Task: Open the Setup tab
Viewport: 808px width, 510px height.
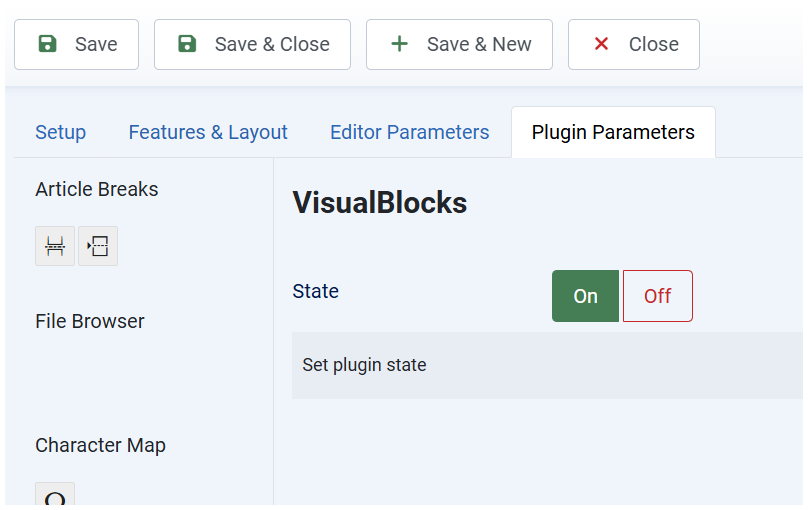Action: [x=60, y=132]
